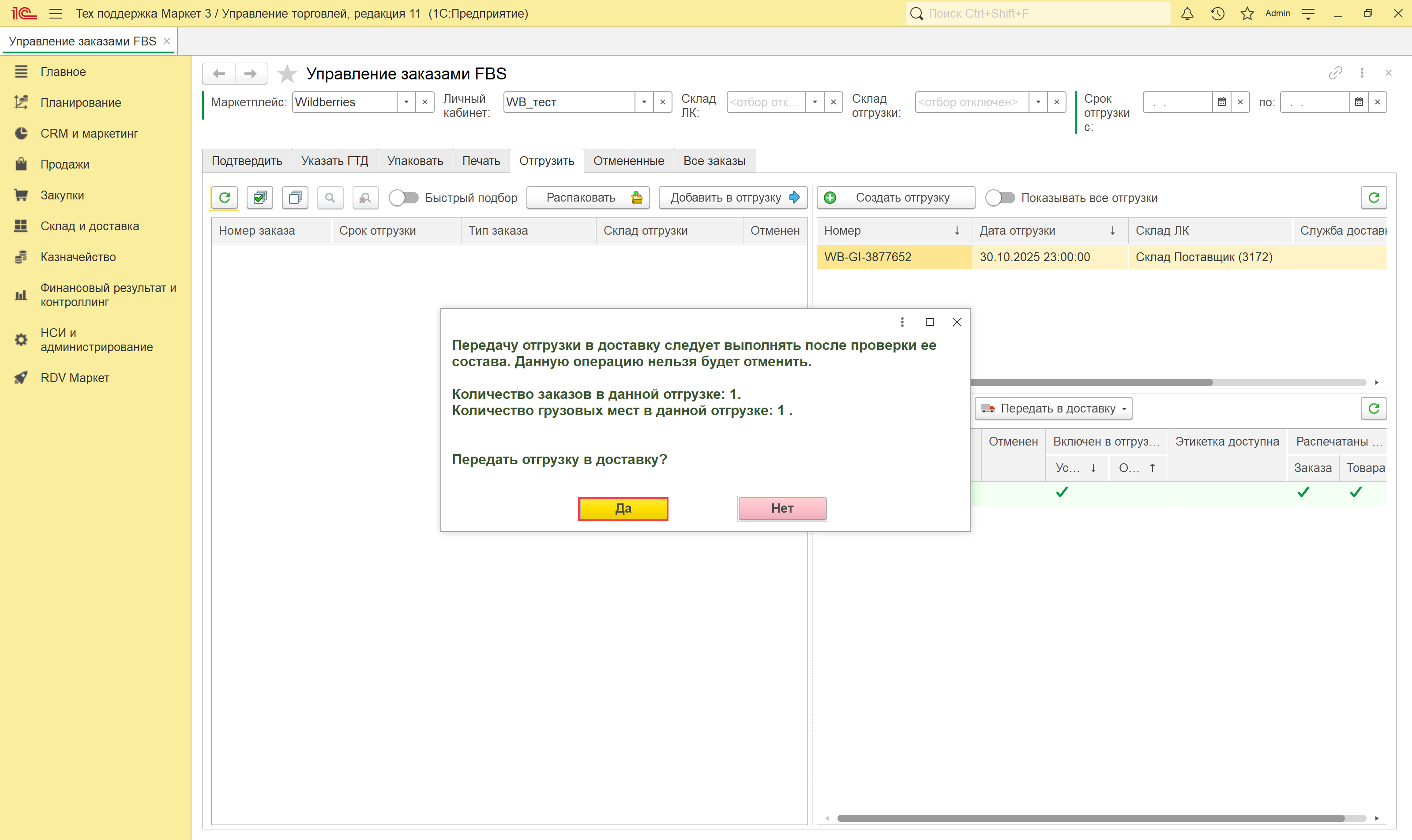Refresh the orders list on the left
The width and height of the screenshot is (1412, 840).
coord(225,198)
